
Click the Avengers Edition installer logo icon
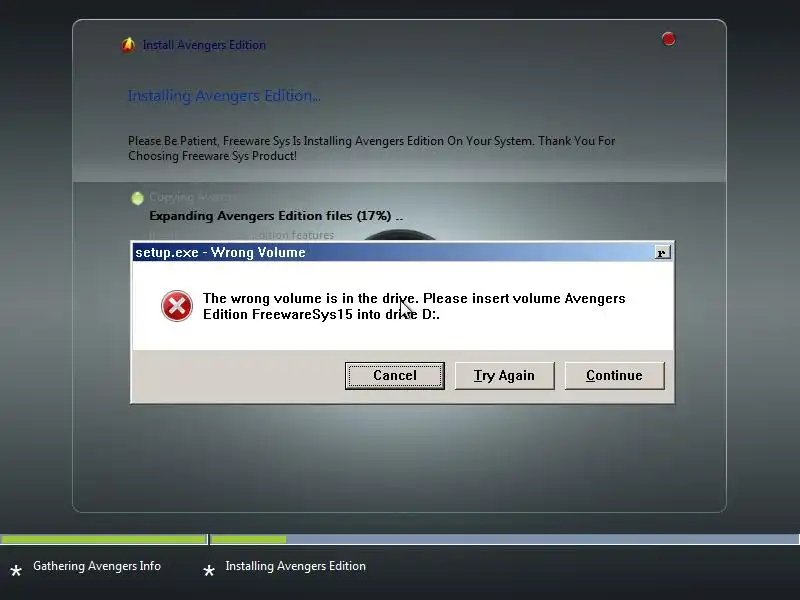coord(128,45)
